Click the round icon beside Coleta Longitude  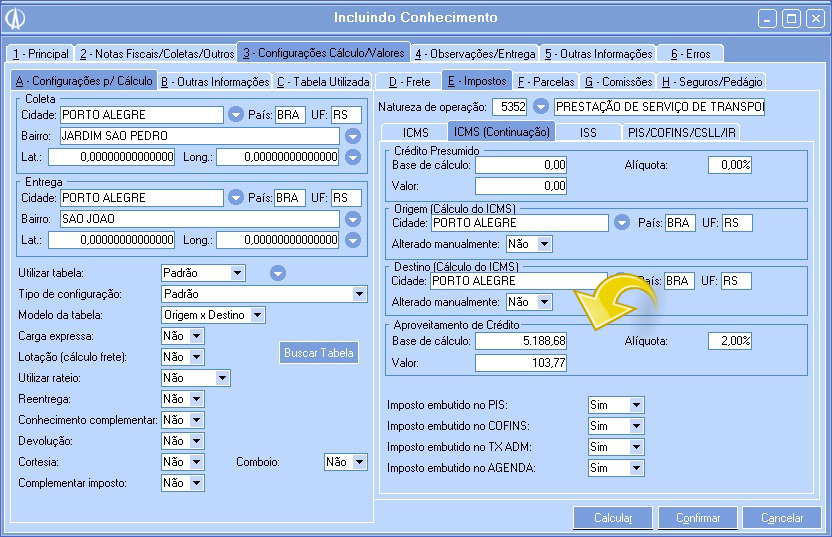(x=353, y=157)
